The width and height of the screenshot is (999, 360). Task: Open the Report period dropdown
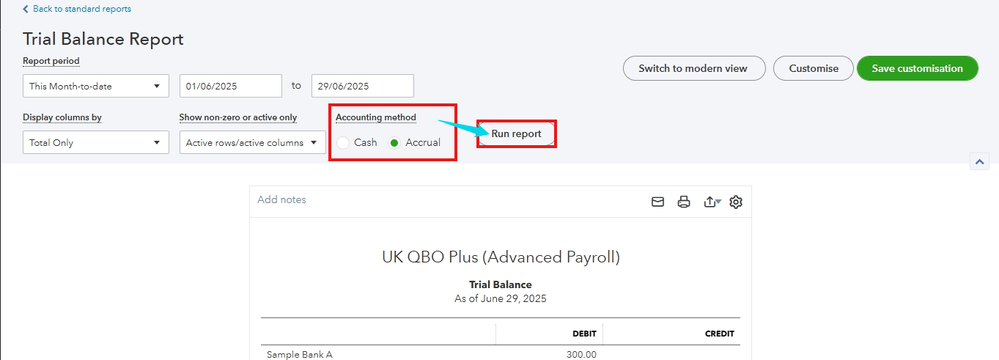coord(96,86)
